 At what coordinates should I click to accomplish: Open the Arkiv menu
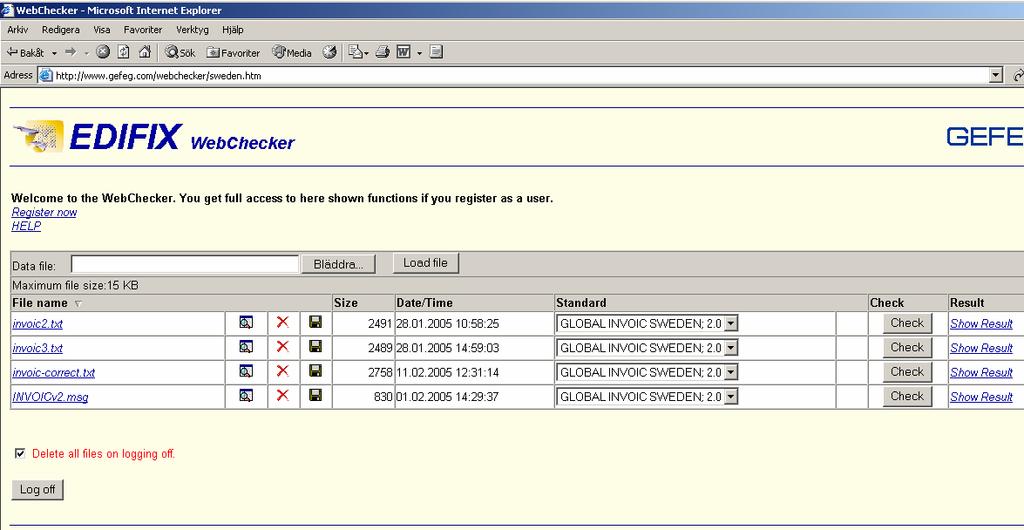pos(18,29)
